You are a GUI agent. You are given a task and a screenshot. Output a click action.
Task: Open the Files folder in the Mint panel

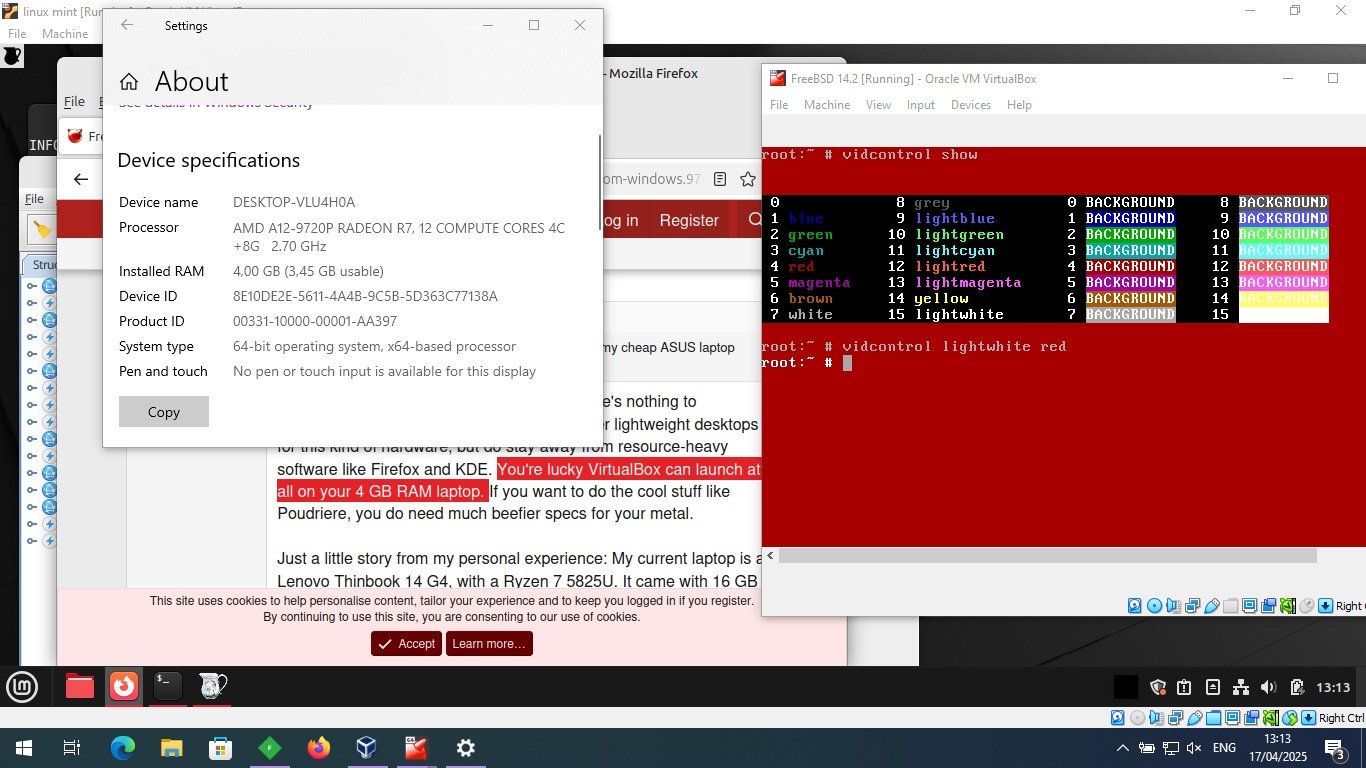coord(80,686)
